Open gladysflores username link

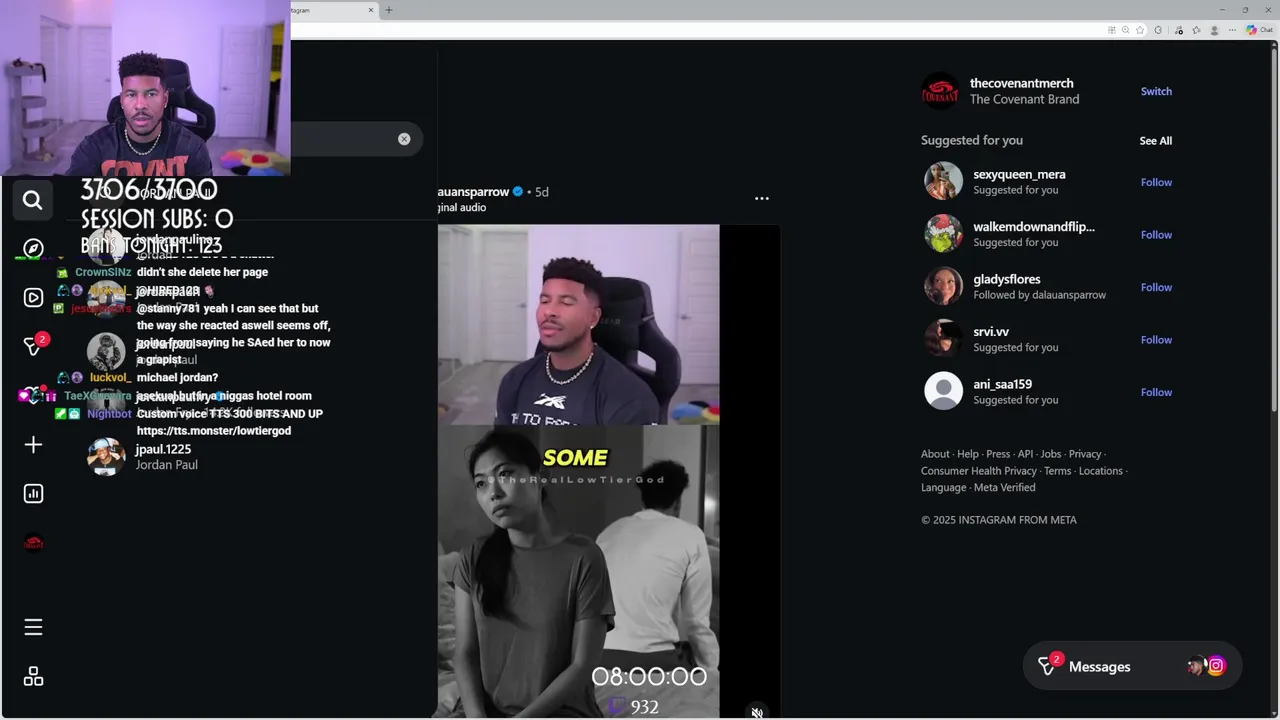pyautogui.click(x=1006, y=279)
